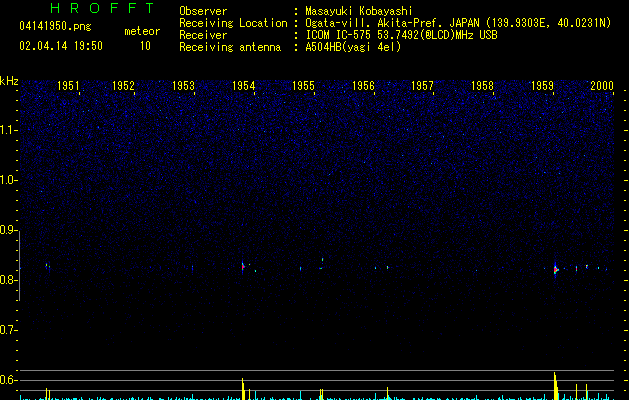The height and width of the screenshot is (400, 629).
Task: Click the 0.8 kHz frequency tick label
Action: tap(8, 280)
